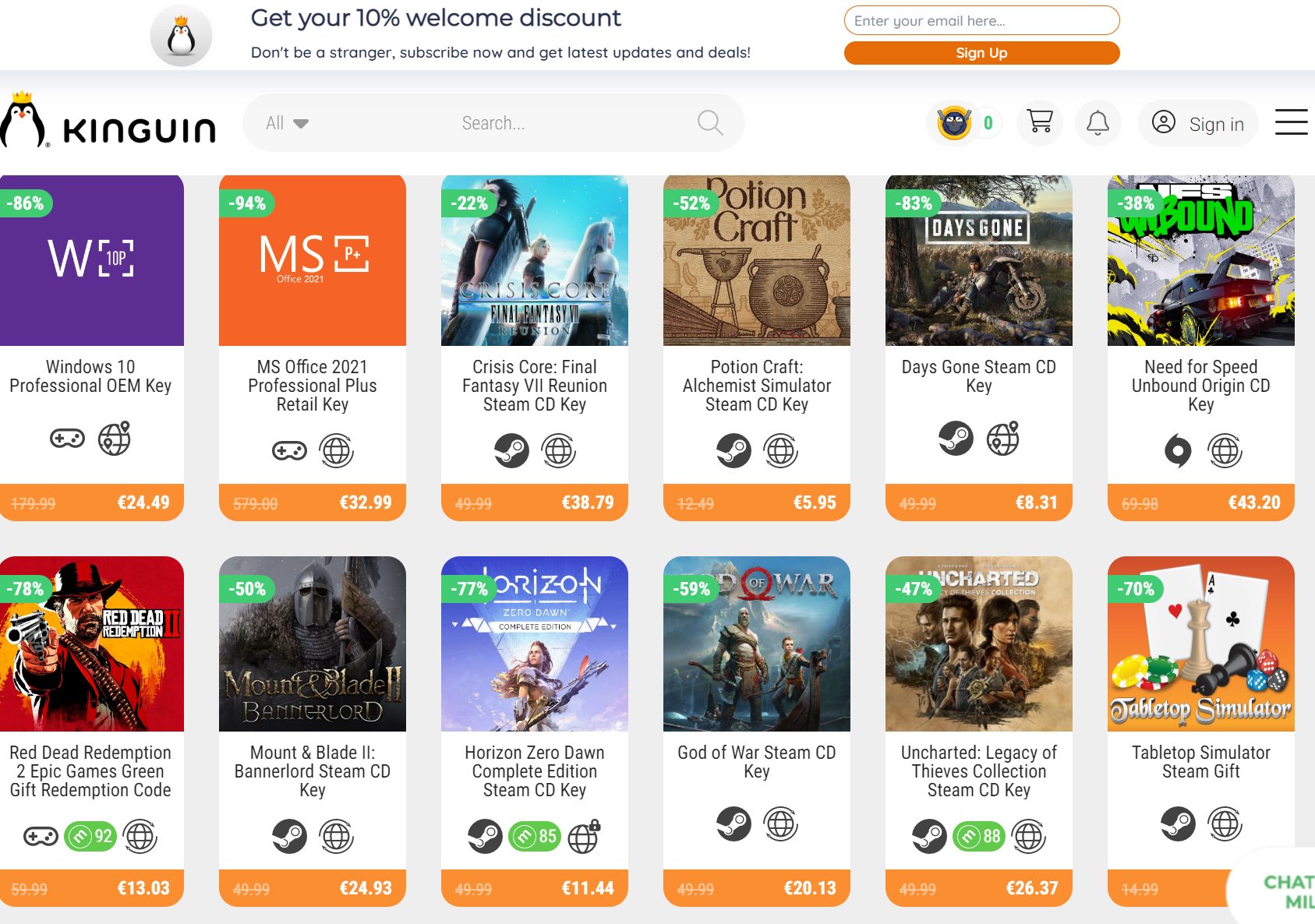Click the Horizon Zero Dawn €11.44 price
The height and width of the screenshot is (924, 1315).
tap(588, 888)
